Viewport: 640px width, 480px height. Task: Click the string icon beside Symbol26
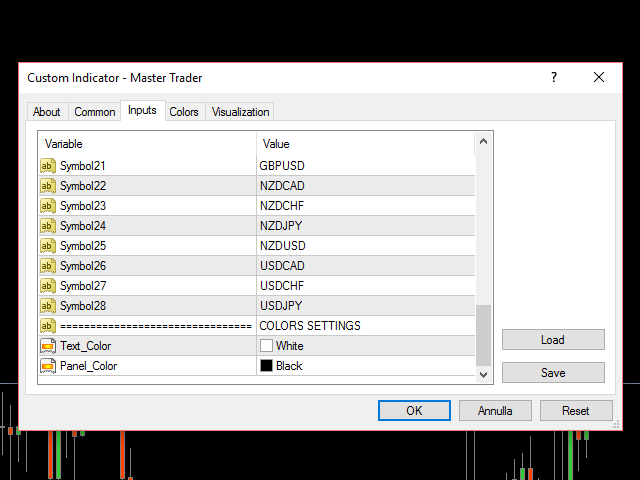click(x=48, y=266)
